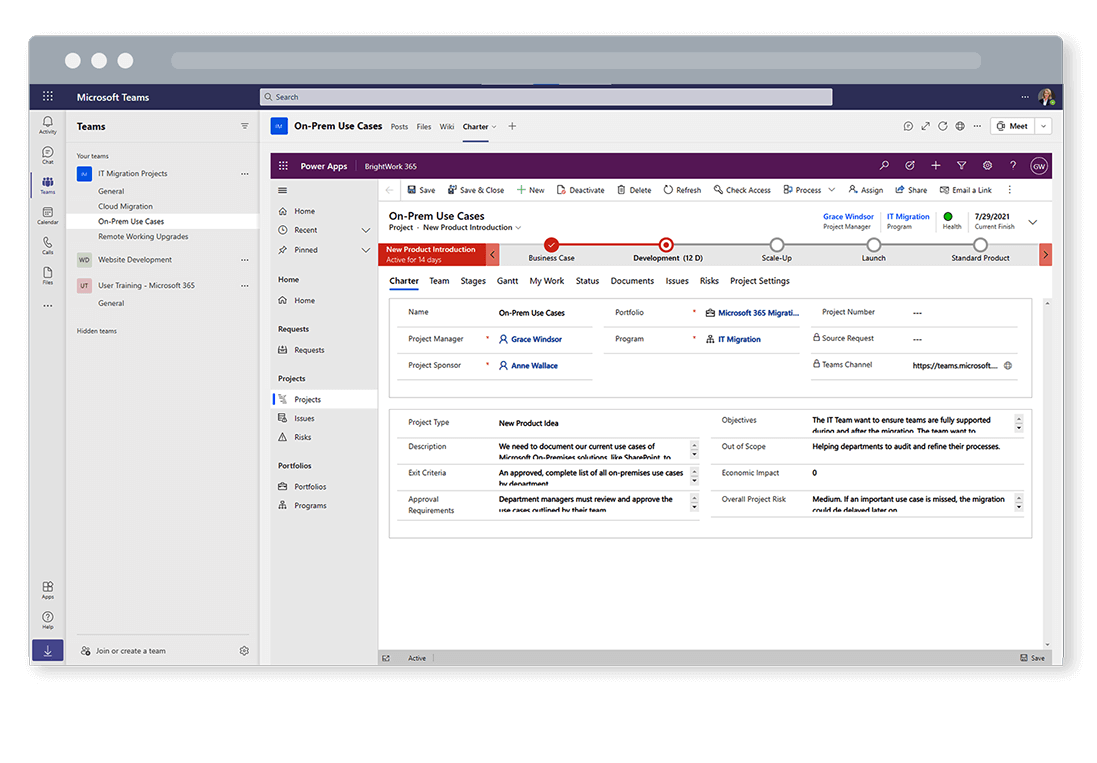Switch to the Posts channel tab

click(399, 127)
